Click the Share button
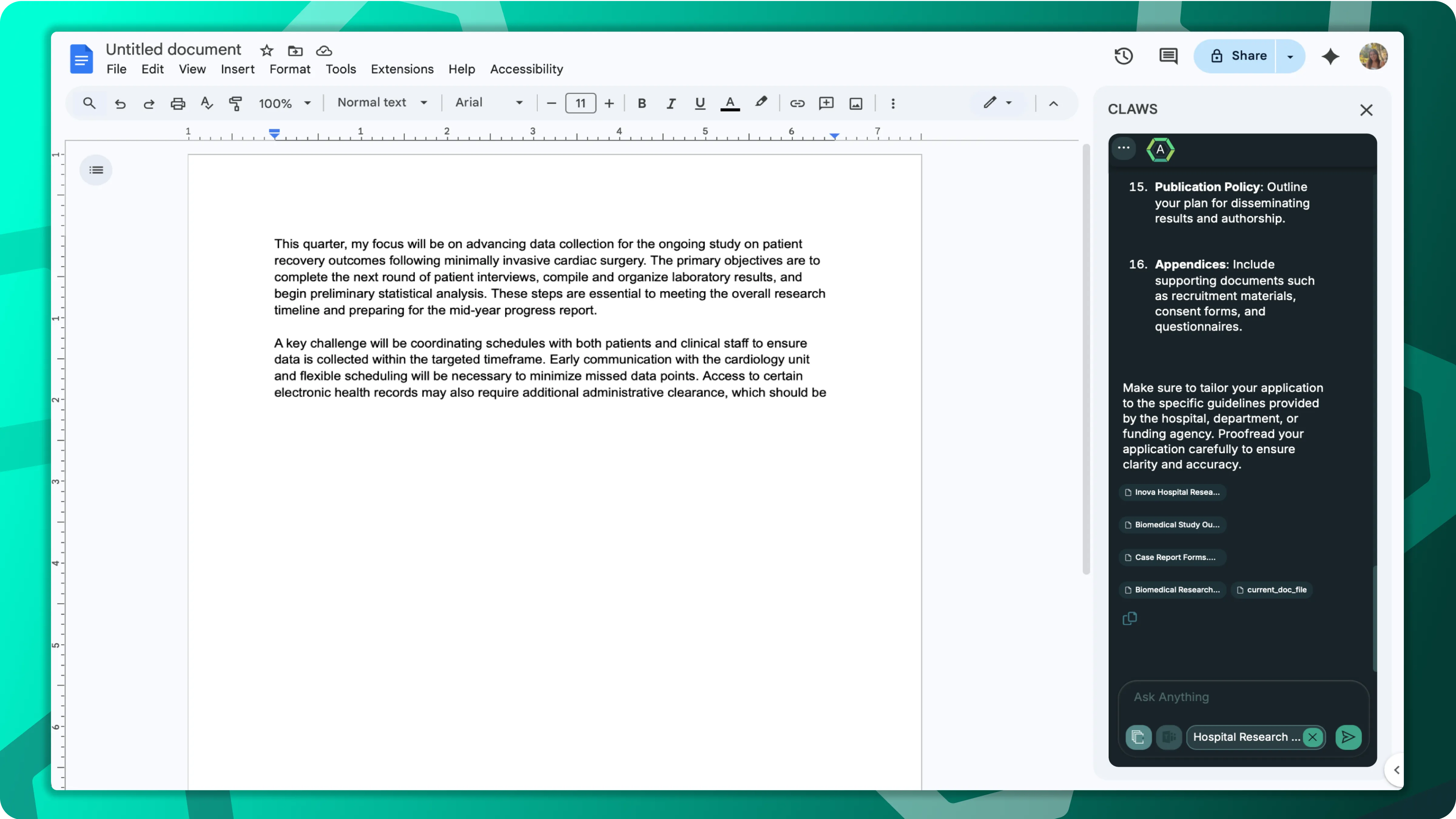Screen dimensions: 1456x819 tap(1238, 56)
